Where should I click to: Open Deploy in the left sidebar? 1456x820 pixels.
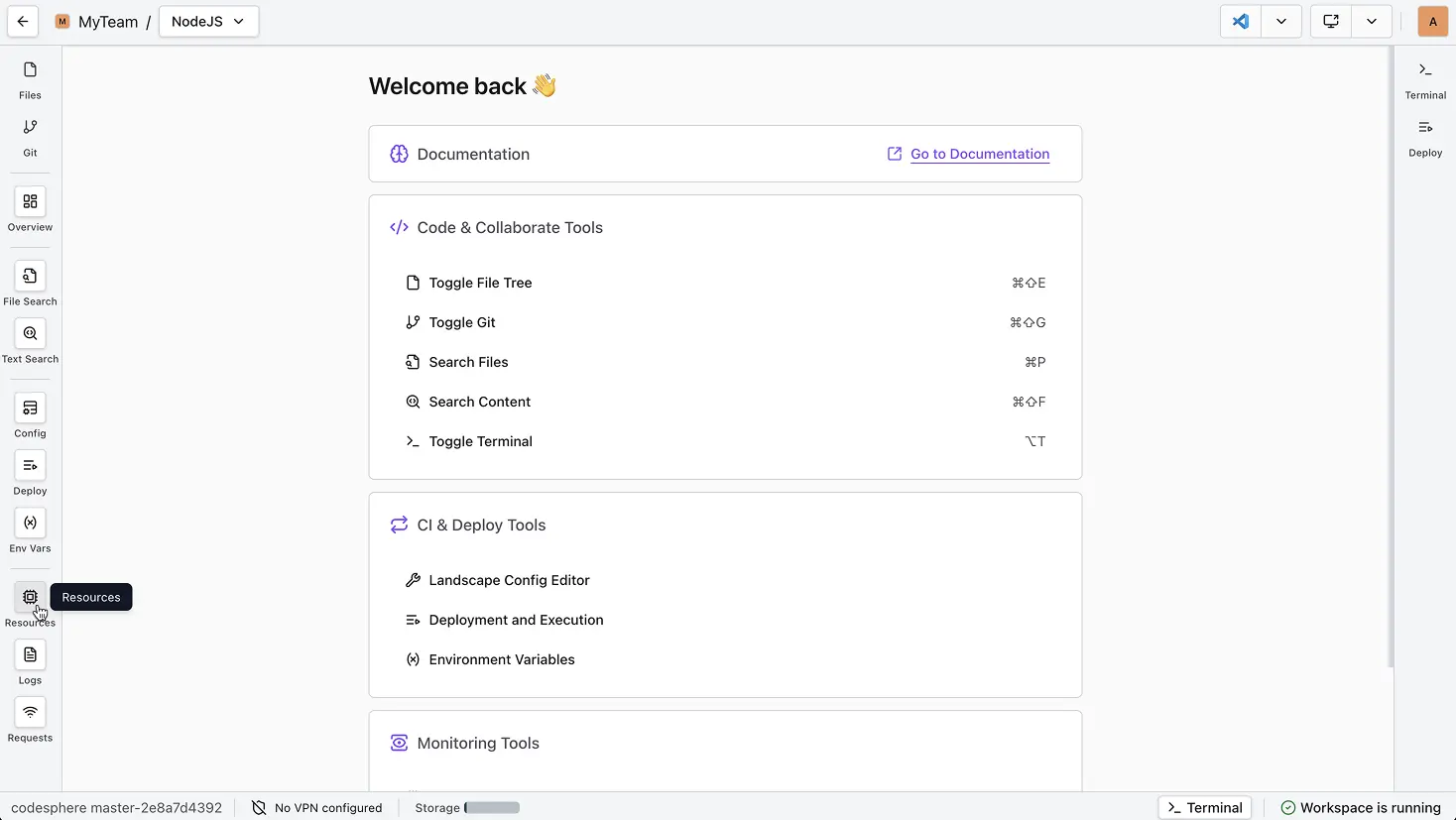coord(30,466)
